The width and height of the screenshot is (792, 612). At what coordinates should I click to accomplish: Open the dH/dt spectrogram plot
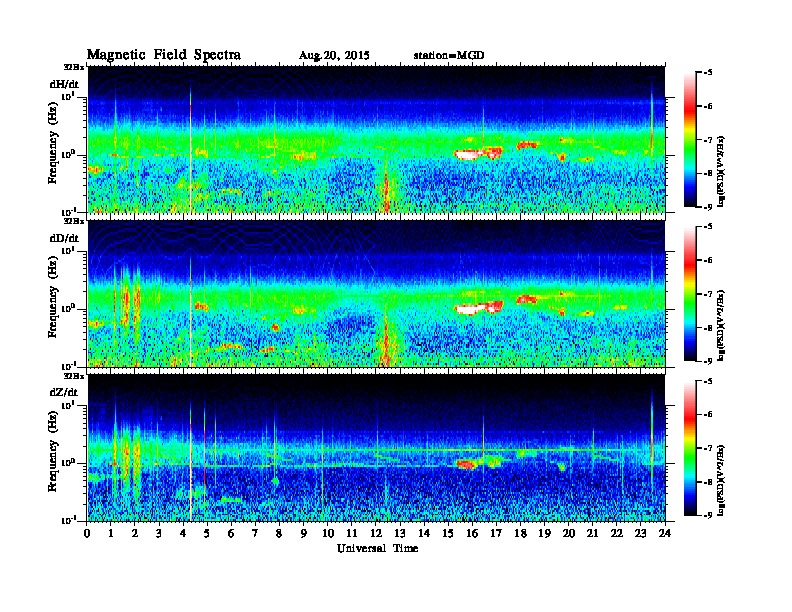pos(377,140)
